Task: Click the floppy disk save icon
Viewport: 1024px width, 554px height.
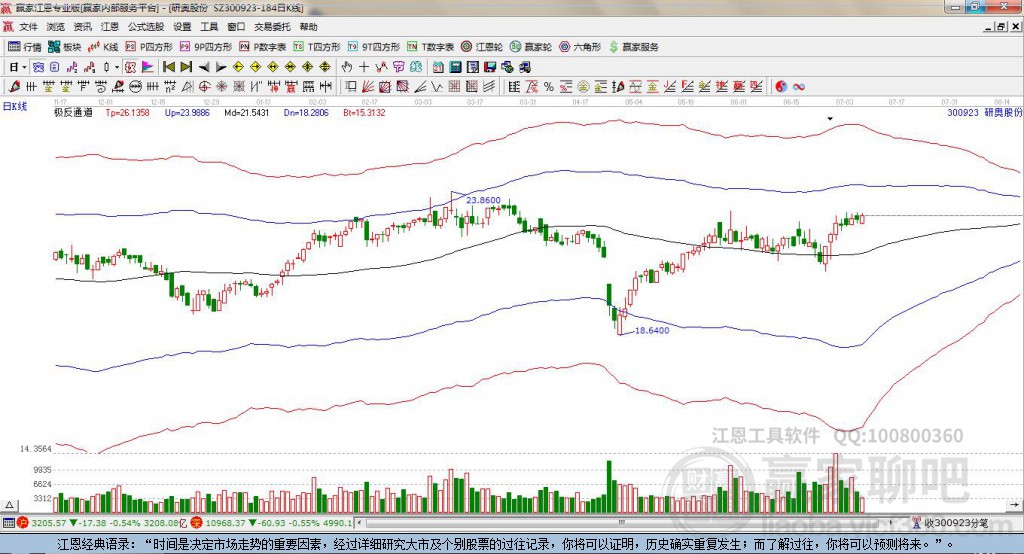Action: [490, 67]
